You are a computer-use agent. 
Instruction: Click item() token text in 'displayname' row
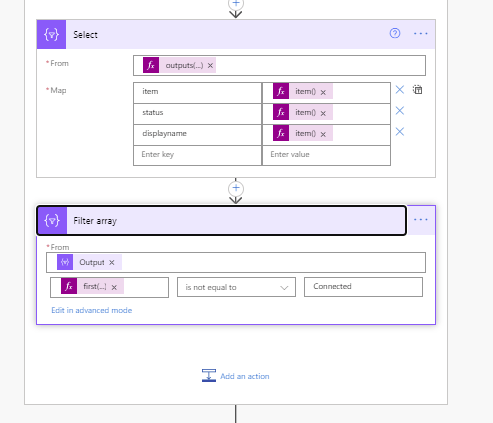click(305, 134)
